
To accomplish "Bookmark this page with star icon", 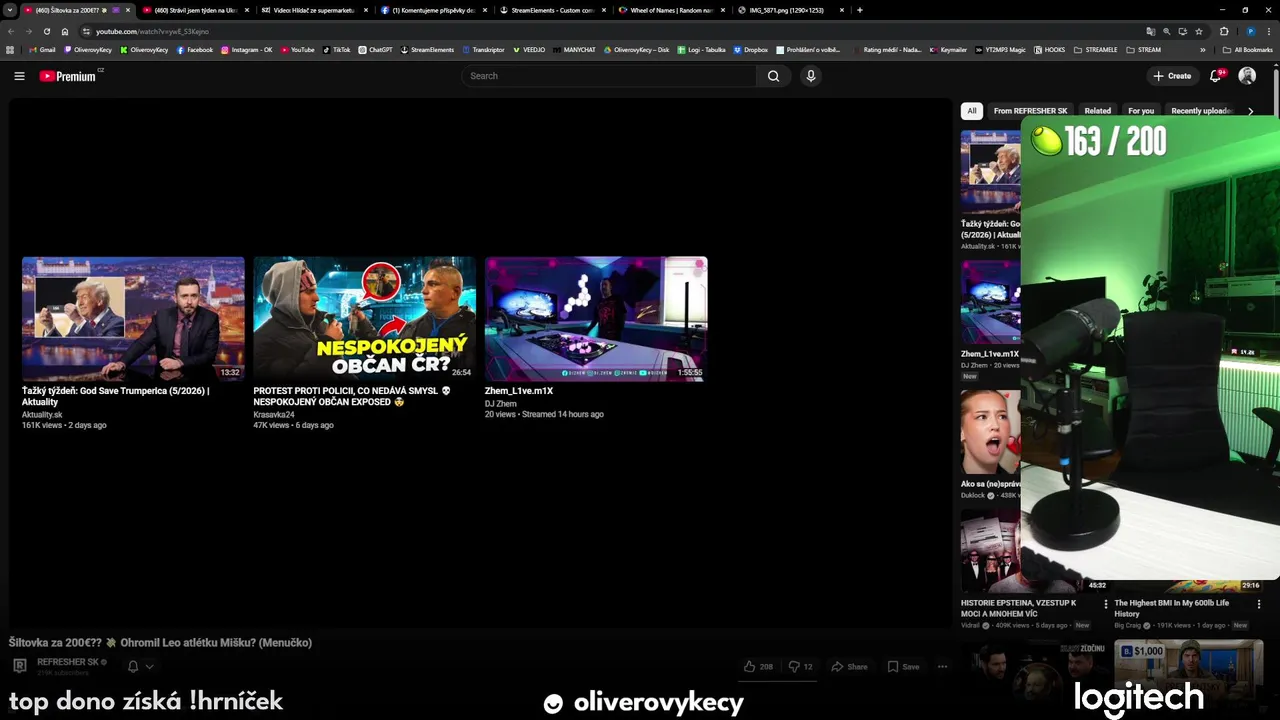I will pyautogui.click(x=1198, y=31).
